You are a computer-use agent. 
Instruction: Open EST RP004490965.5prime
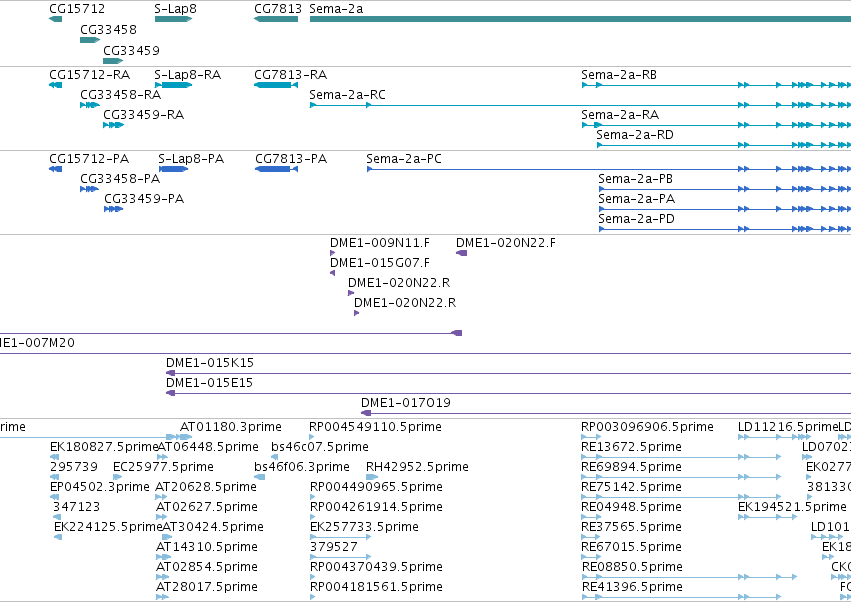[x=376, y=487]
